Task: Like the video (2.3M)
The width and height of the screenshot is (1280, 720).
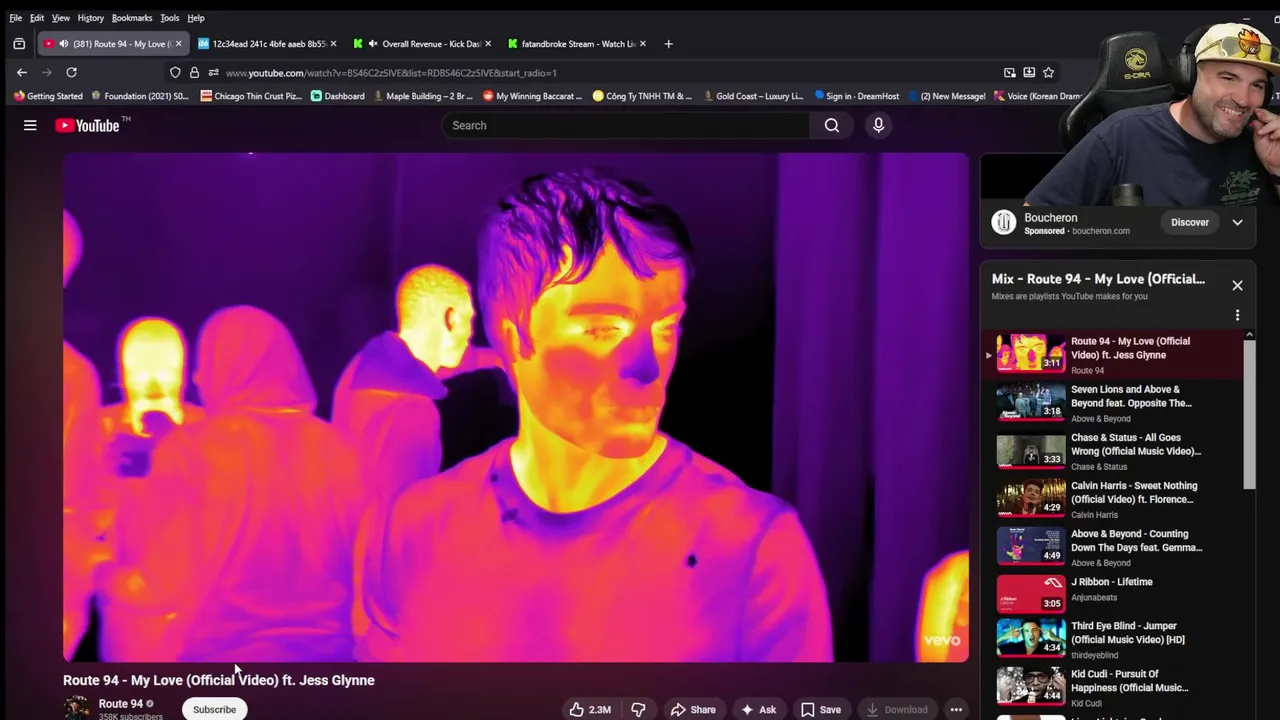Action: [590, 709]
